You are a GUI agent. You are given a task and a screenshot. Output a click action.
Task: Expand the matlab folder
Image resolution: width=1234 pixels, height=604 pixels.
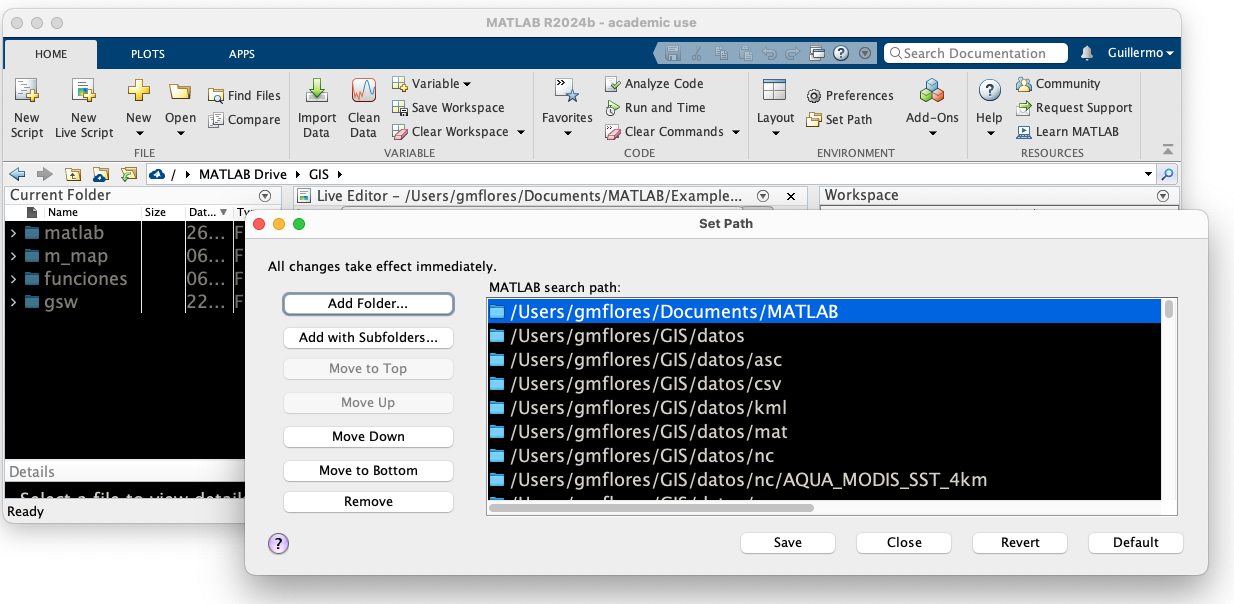pyautogui.click(x=13, y=233)
